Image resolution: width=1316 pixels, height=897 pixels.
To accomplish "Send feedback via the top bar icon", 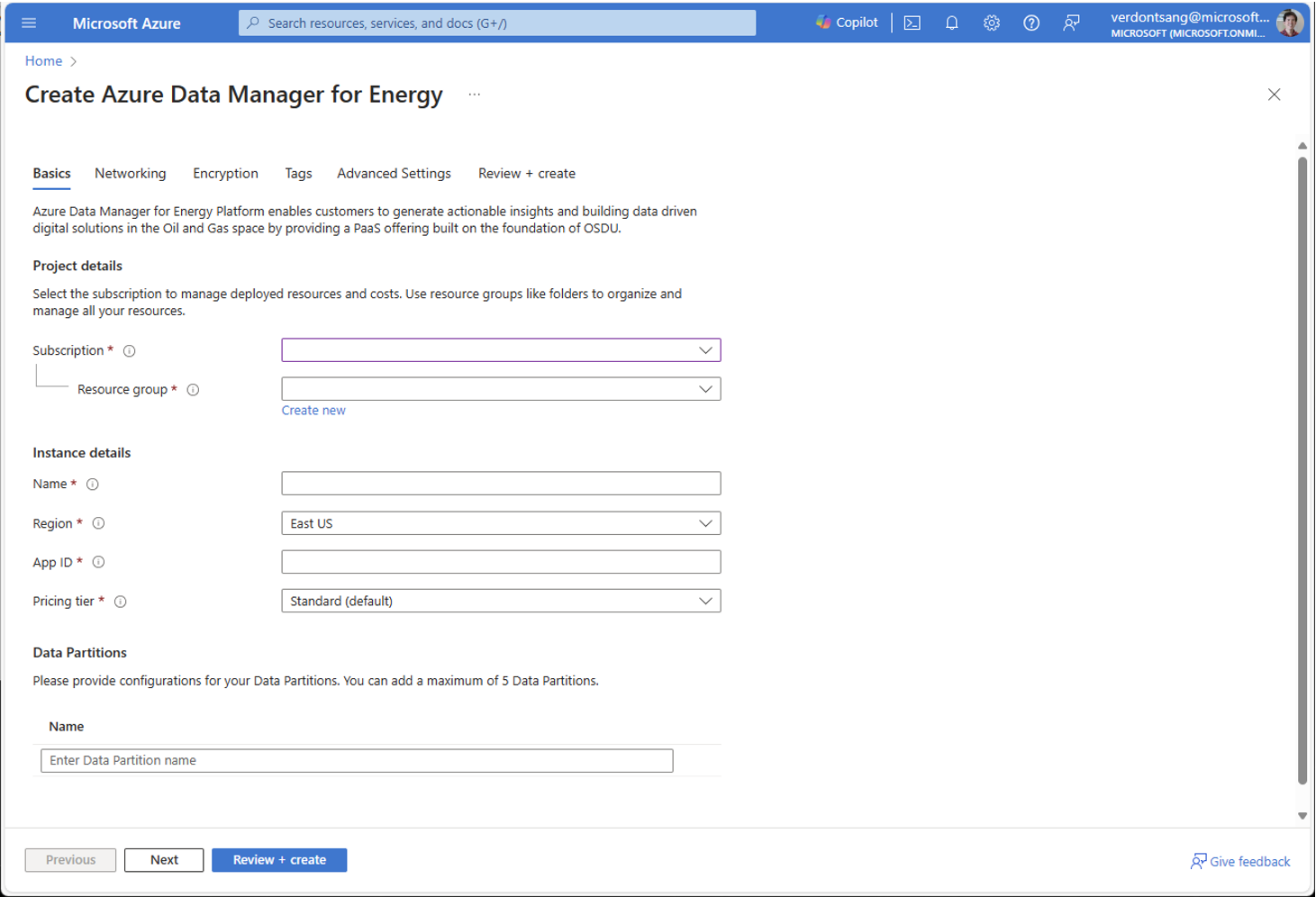I will tap(1070, 23).
